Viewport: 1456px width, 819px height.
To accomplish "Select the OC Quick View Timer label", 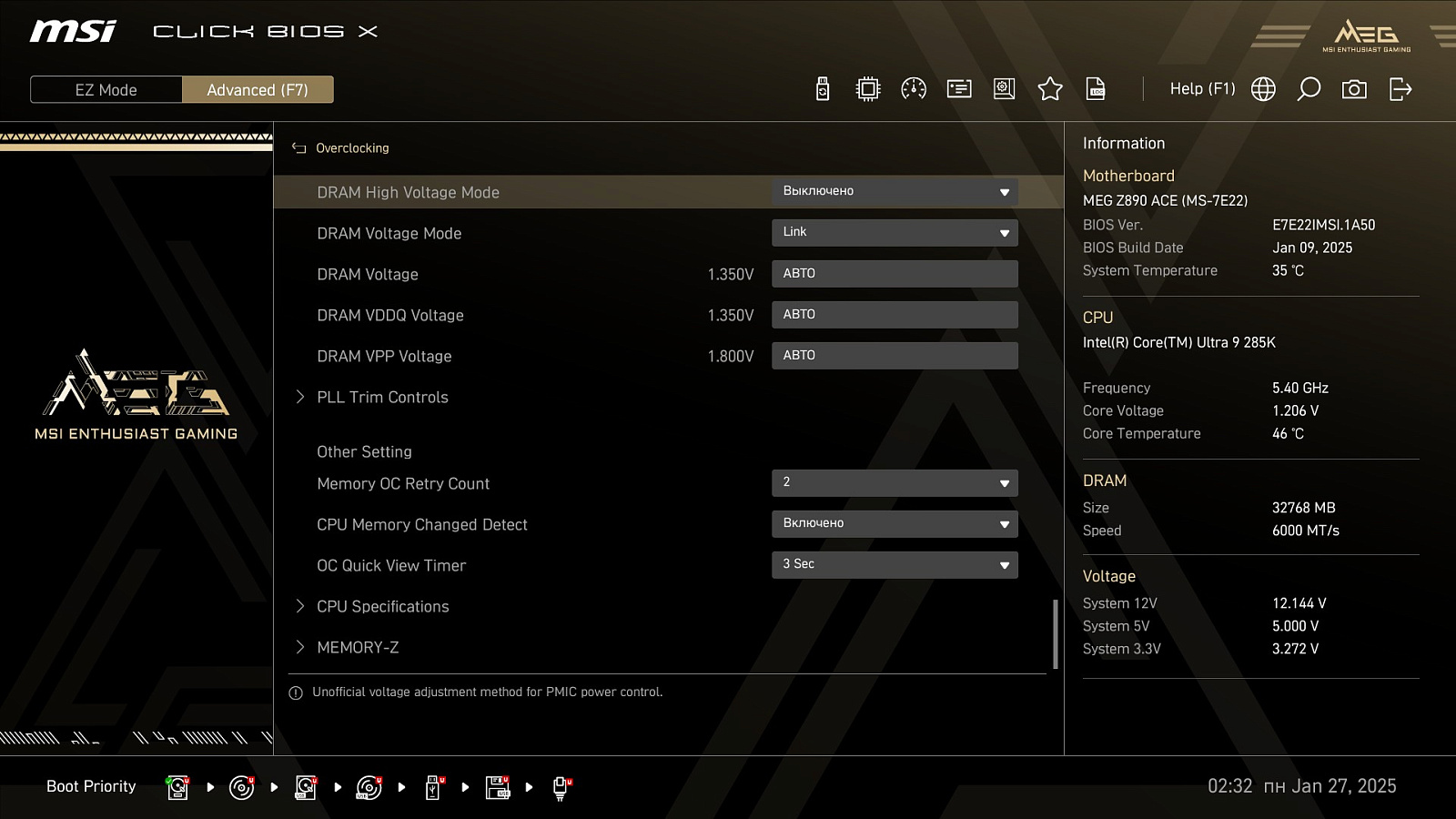I will coord(391,566).
